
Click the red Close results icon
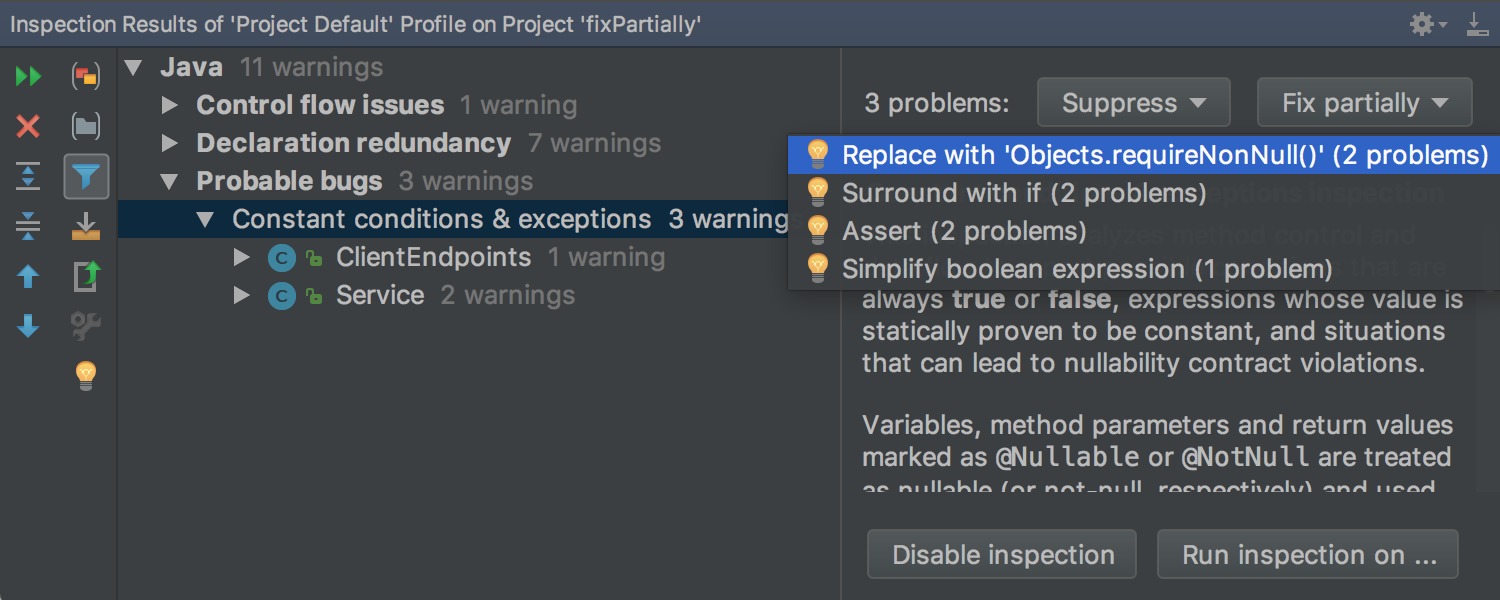pyautogui.click(x=28, y=126)
